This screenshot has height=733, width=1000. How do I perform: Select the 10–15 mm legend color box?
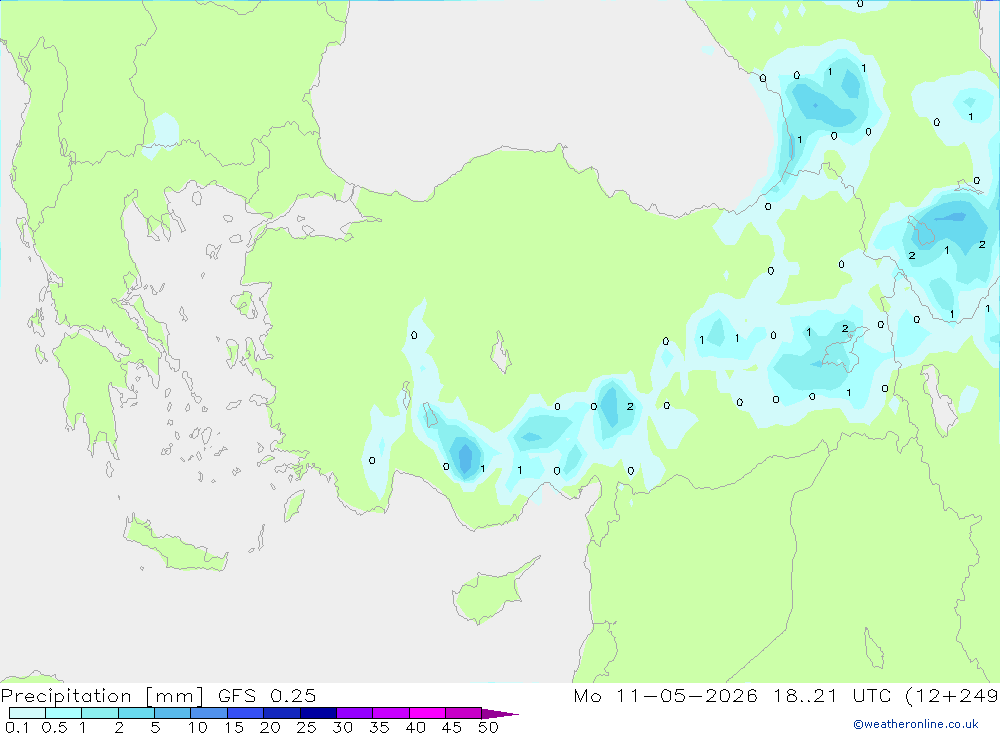tap(209, 713)
